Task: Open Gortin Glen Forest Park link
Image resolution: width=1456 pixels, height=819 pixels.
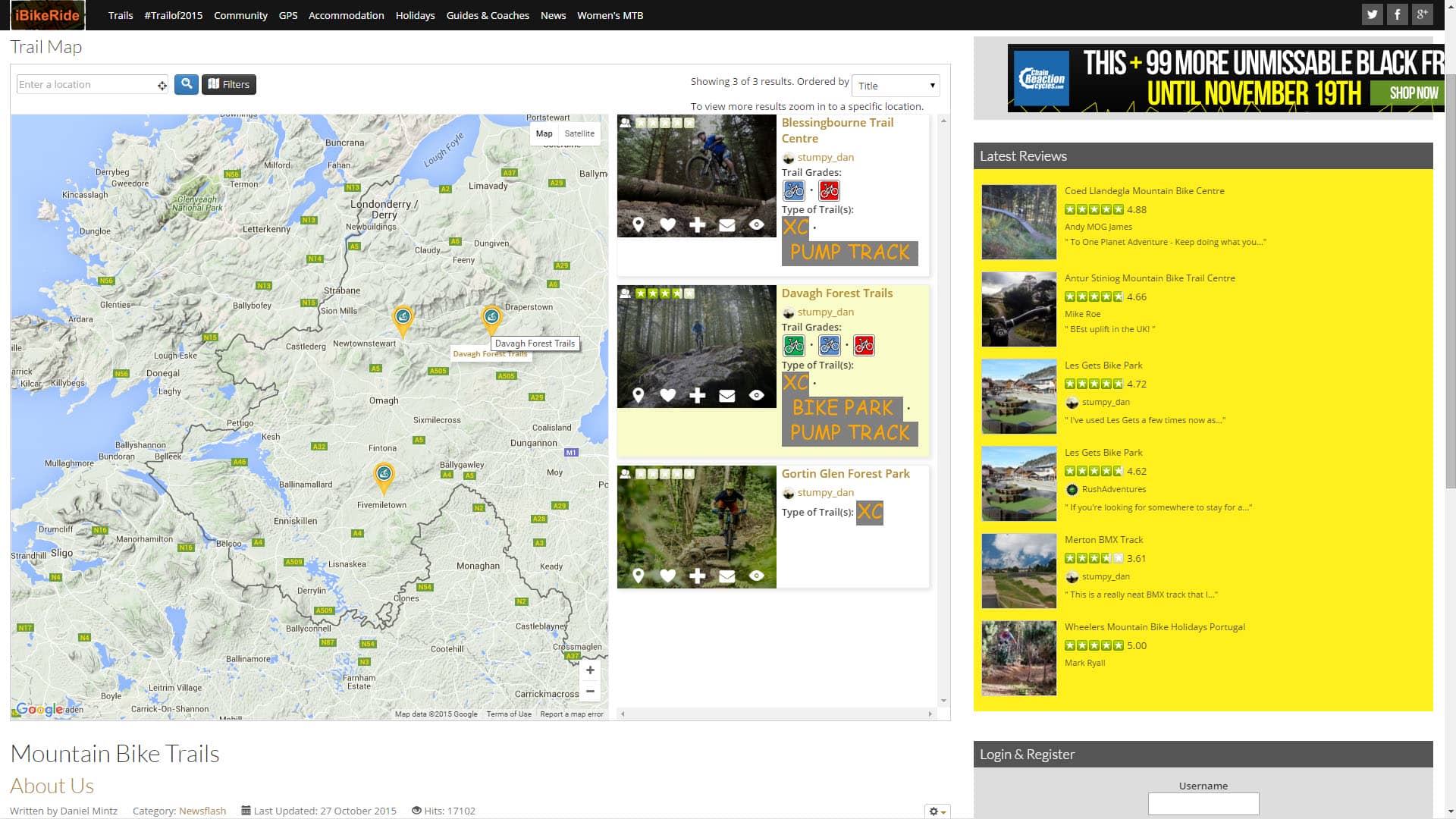Action: pyautogui.click(x=846, y=474)
